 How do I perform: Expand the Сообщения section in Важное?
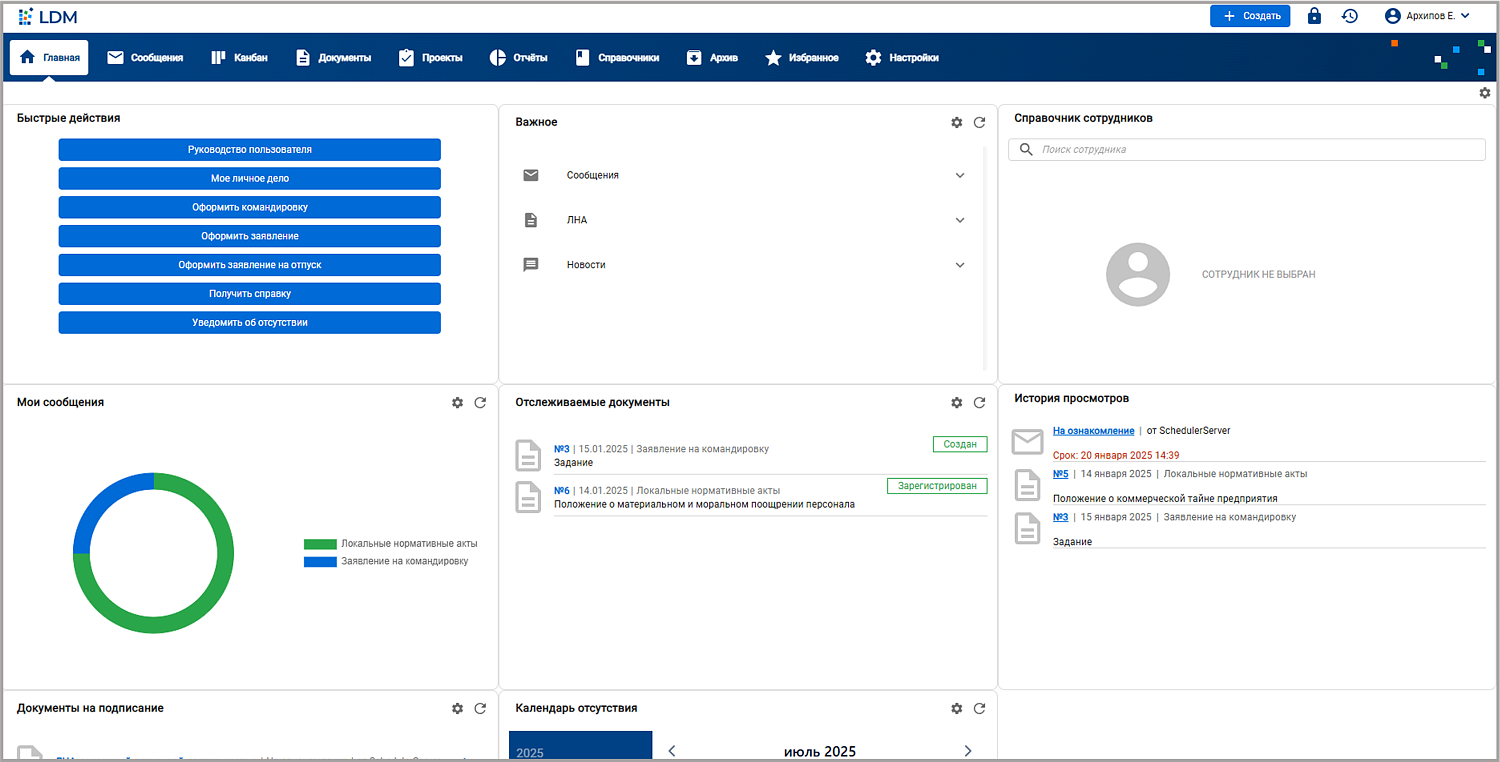click(x=960, y=175)
